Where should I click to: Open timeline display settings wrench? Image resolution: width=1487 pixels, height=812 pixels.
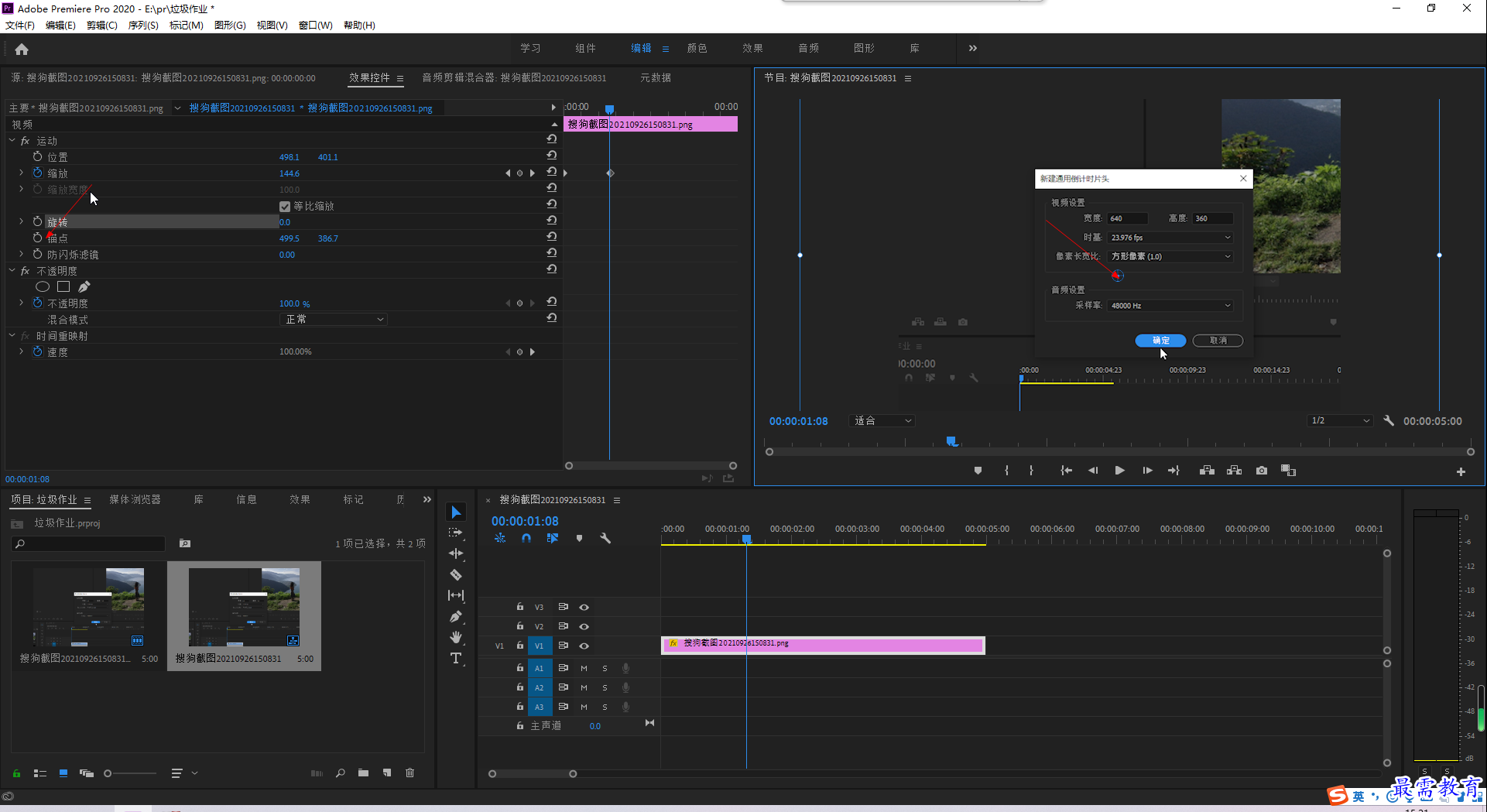[x=605, y=538]
